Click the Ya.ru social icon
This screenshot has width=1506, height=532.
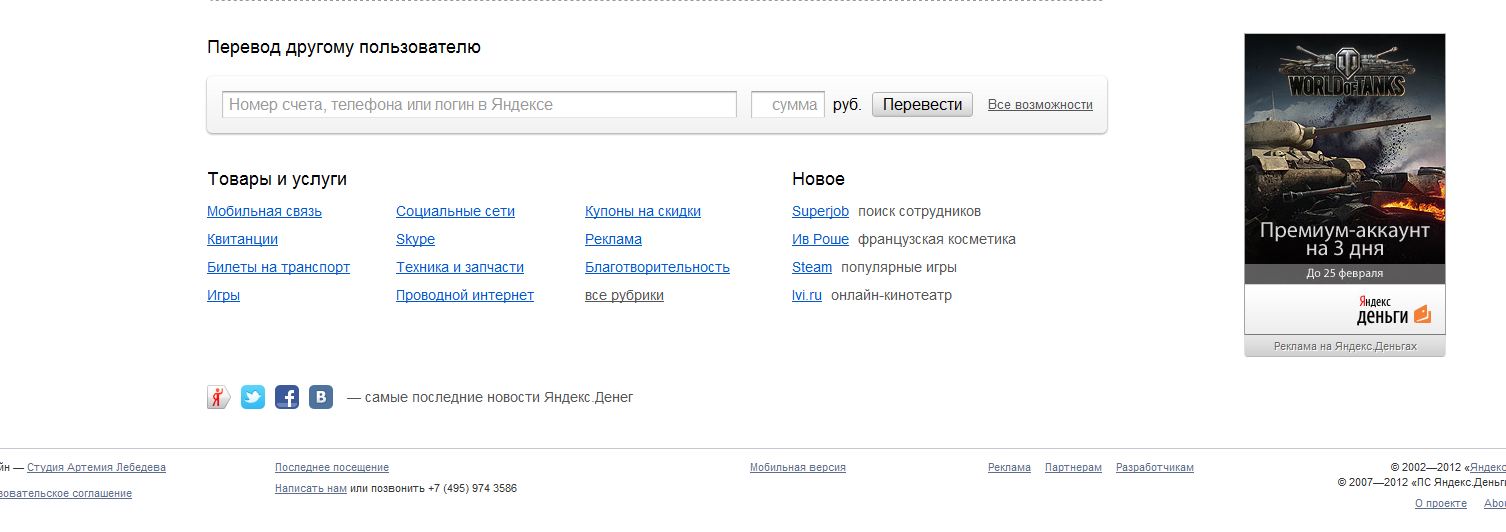point(218,398)
